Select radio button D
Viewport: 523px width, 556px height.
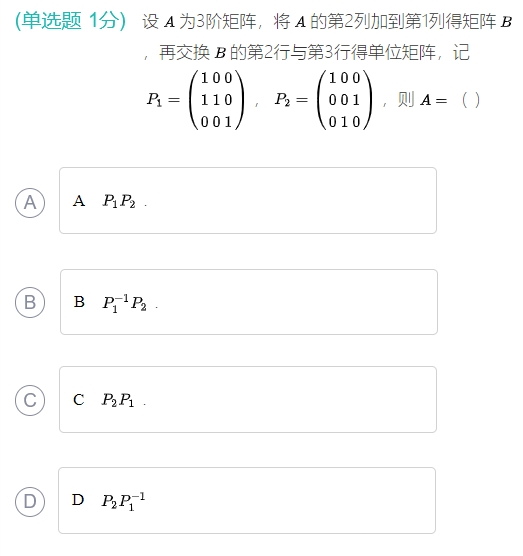(30, 501)
